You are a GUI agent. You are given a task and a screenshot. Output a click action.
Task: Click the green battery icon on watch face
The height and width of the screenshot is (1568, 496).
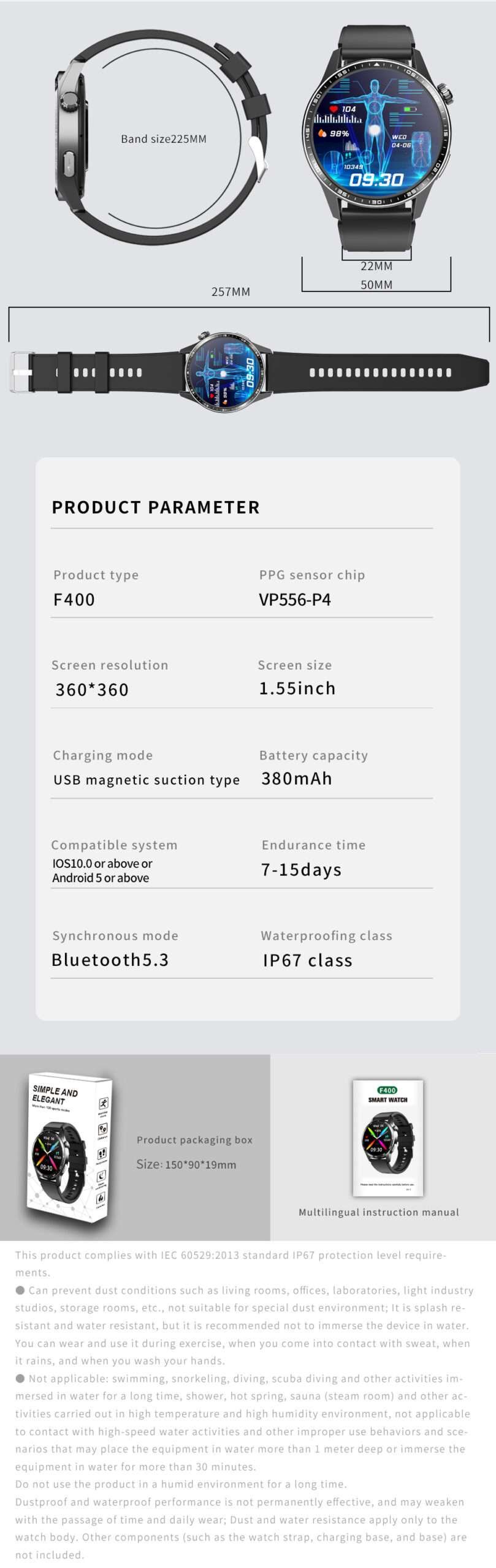[410, 110]
